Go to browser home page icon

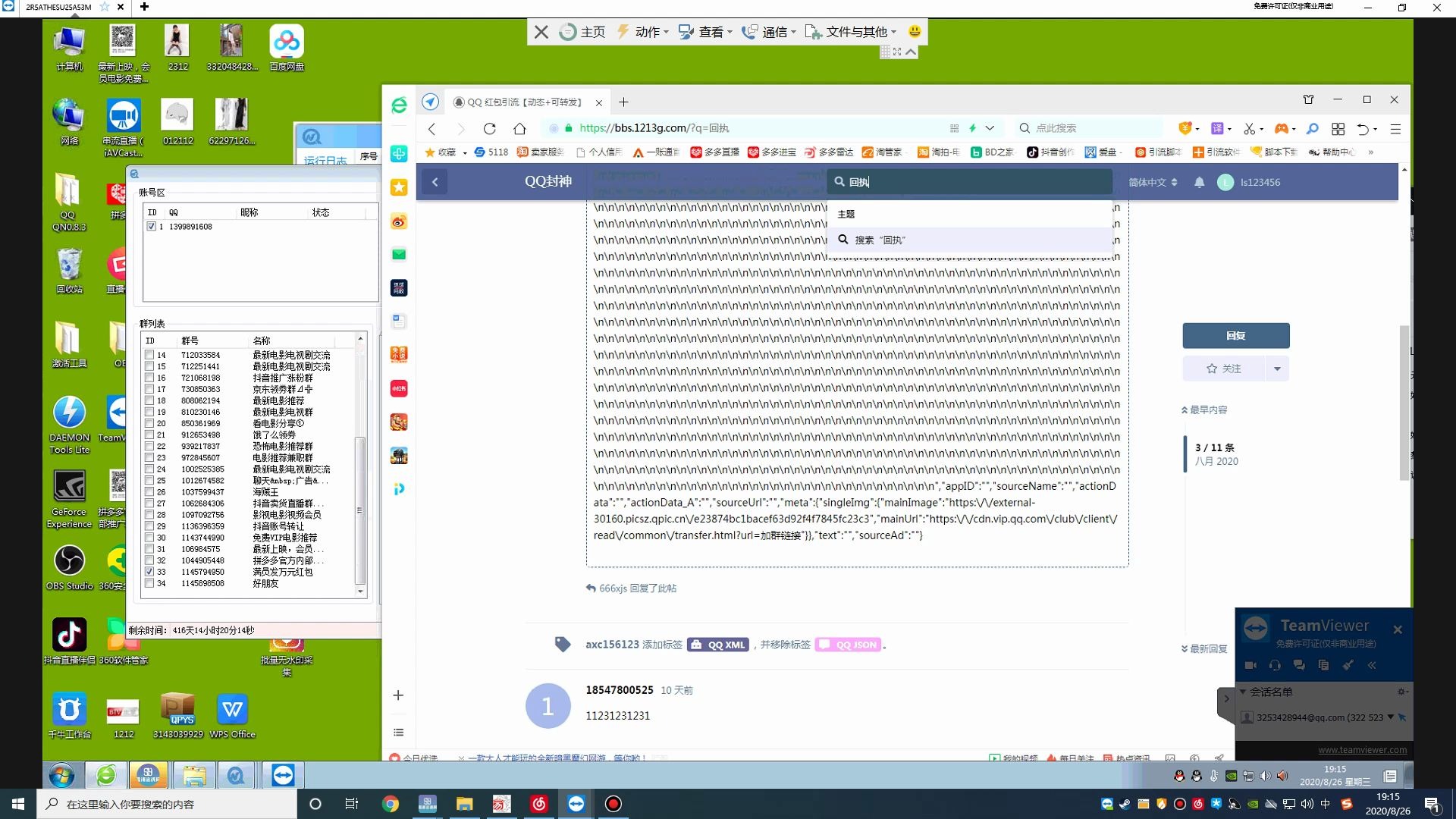click(519, 129)
